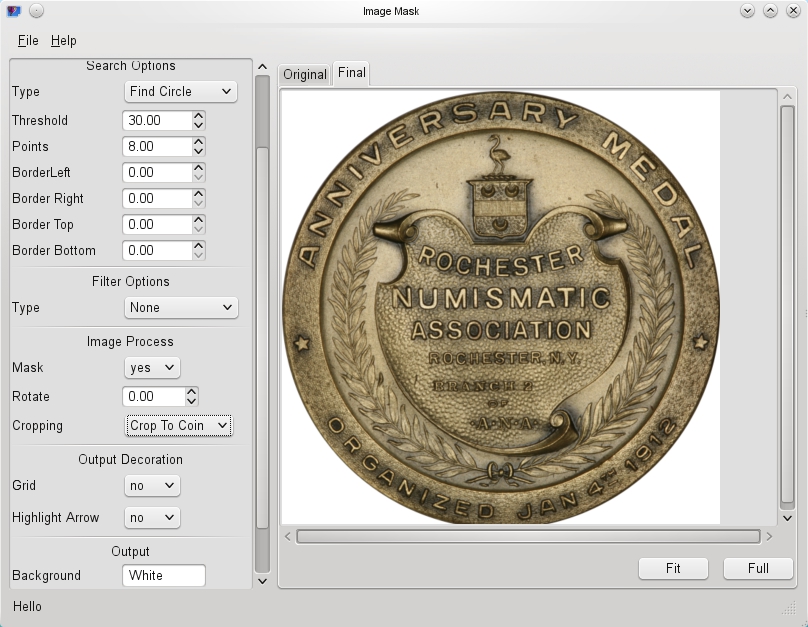
Task: Increase the BorderLeft value
Action: click(199, 168)
